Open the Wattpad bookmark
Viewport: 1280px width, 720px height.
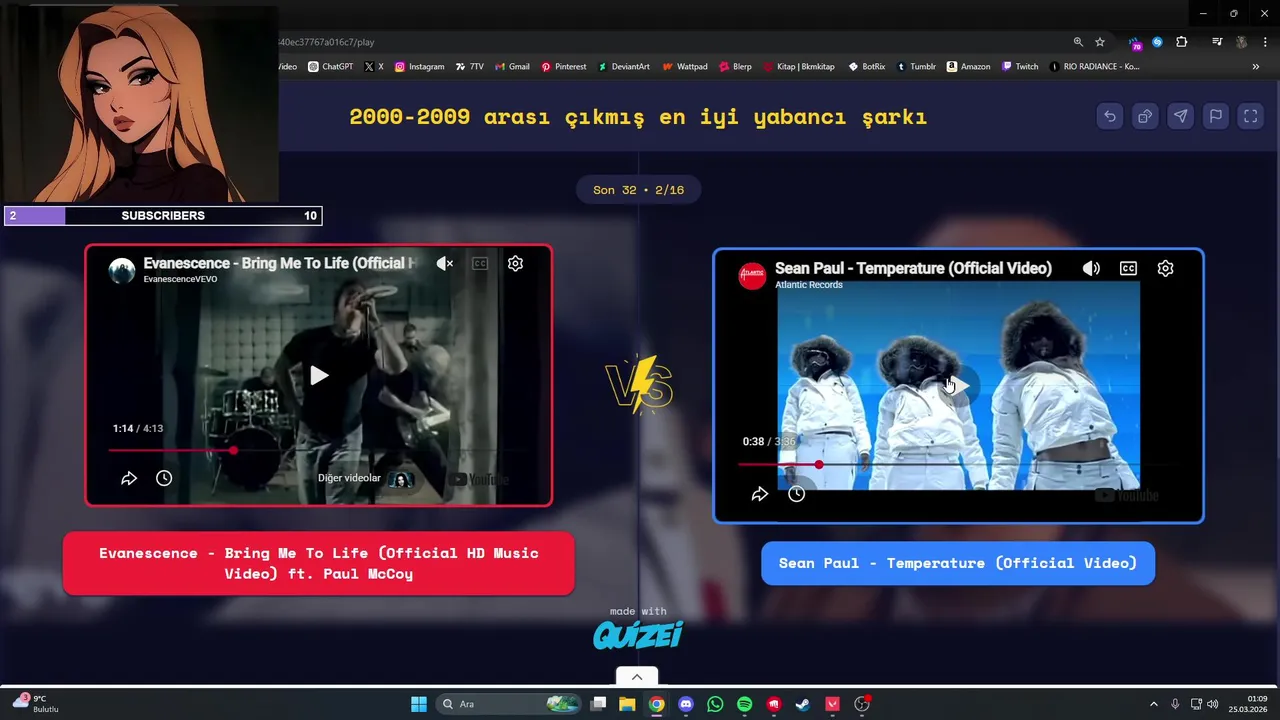(x=685, y=67)
